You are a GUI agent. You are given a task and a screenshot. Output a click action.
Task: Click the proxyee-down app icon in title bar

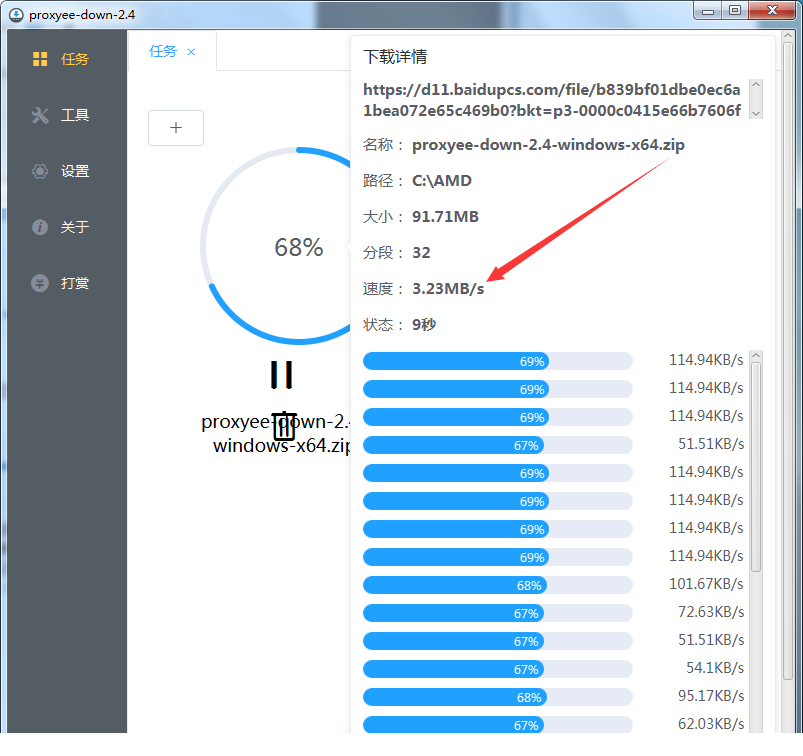16,15
